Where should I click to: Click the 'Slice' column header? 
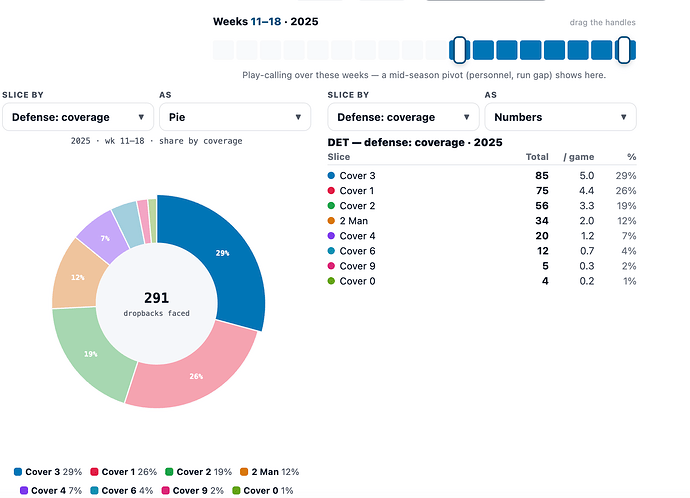pyautogui.click(x=339, y=157)
